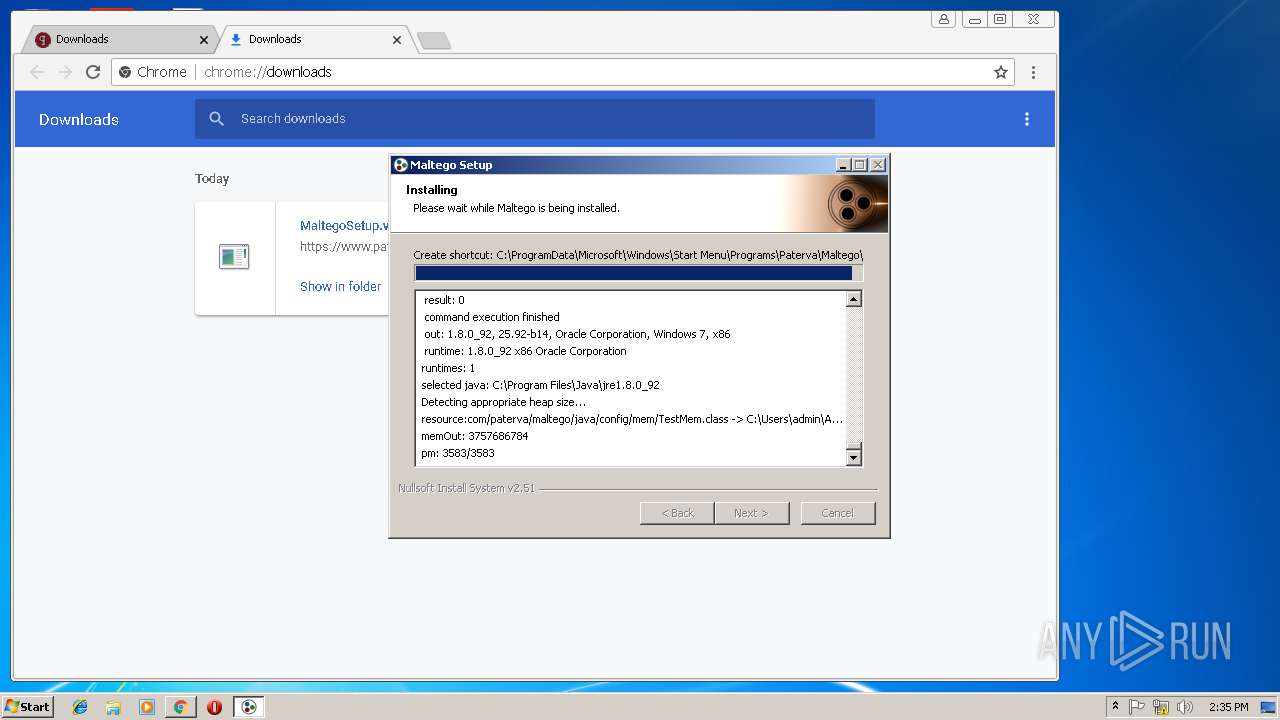1280x720 pixels.
Task: Click the show desktop tray icon
Action: 1269,707
